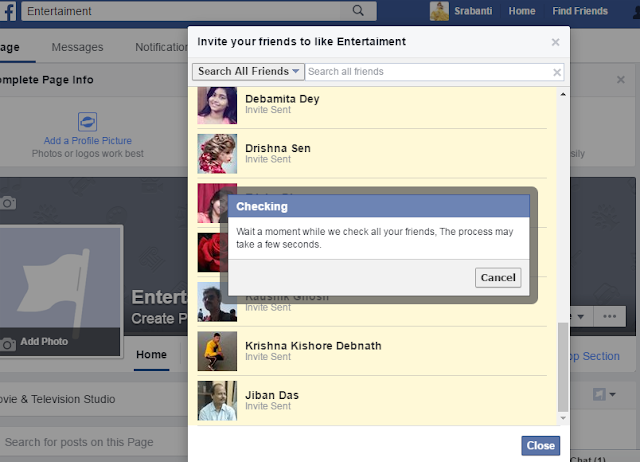Click the camera icon beside Add Photo
Viewport: 640px width, 462px height.
tap(7, 344)
